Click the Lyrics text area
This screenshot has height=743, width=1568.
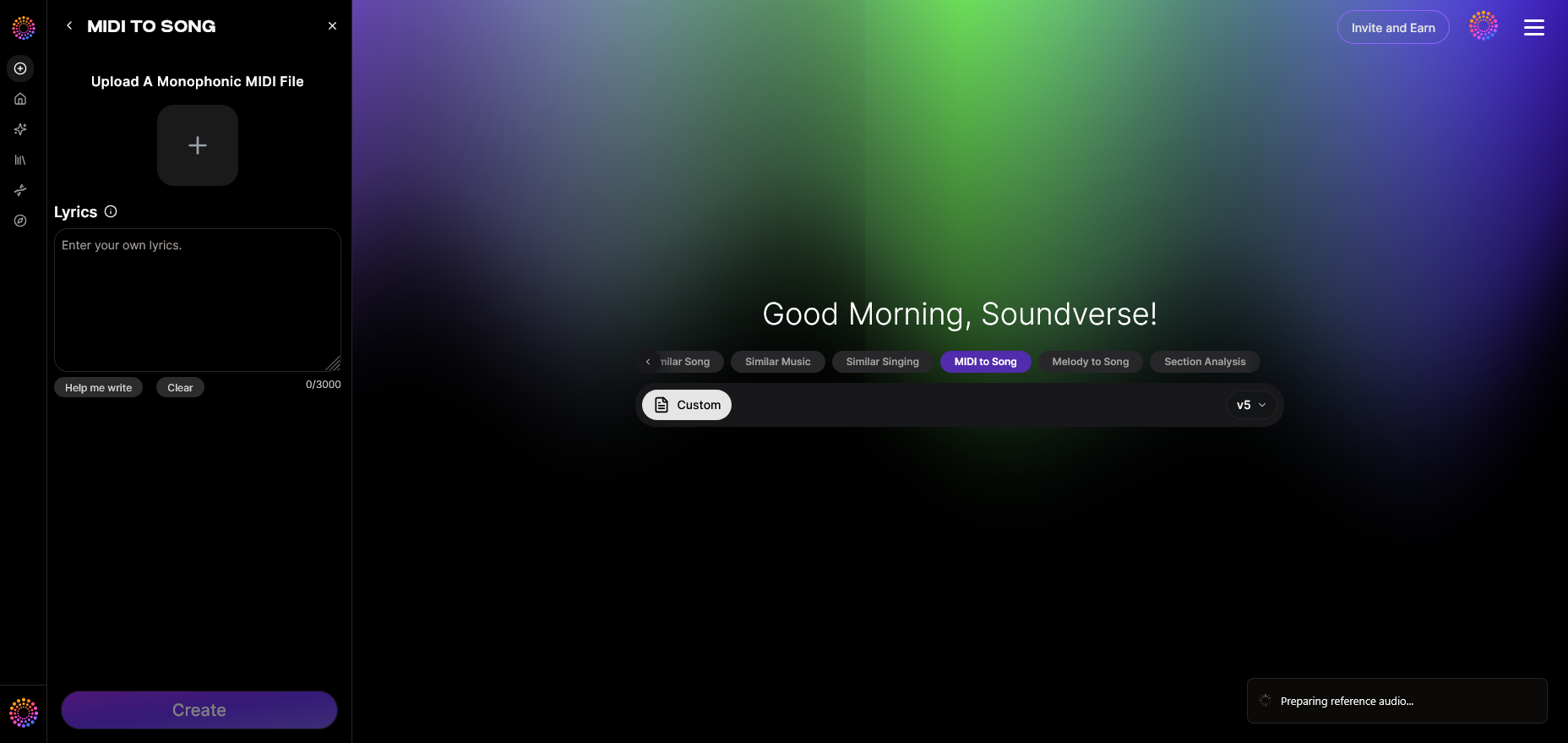click(x=198, y=300)
